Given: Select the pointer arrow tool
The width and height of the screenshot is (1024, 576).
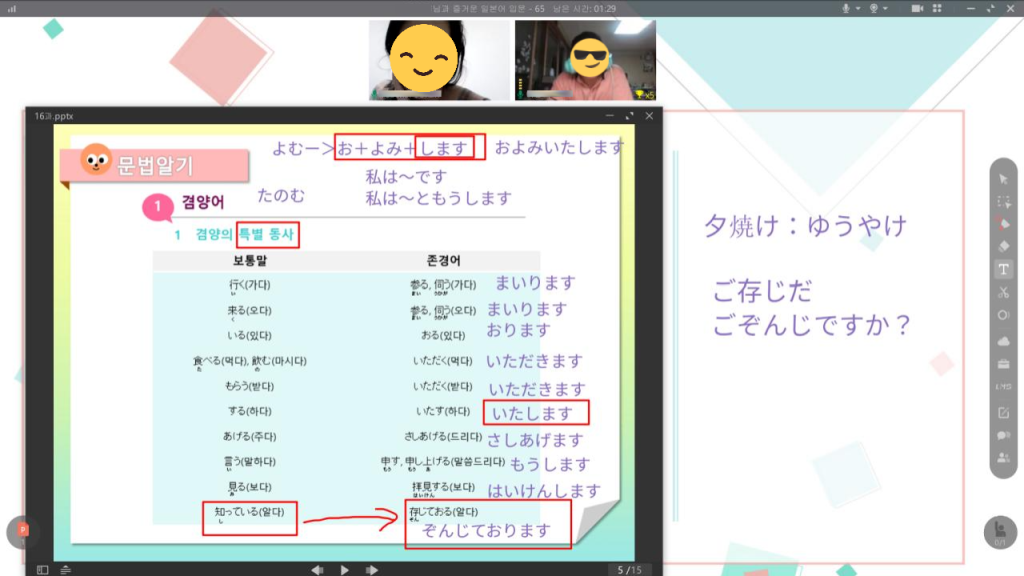Looking at the screenshot, I should 1003,179.
